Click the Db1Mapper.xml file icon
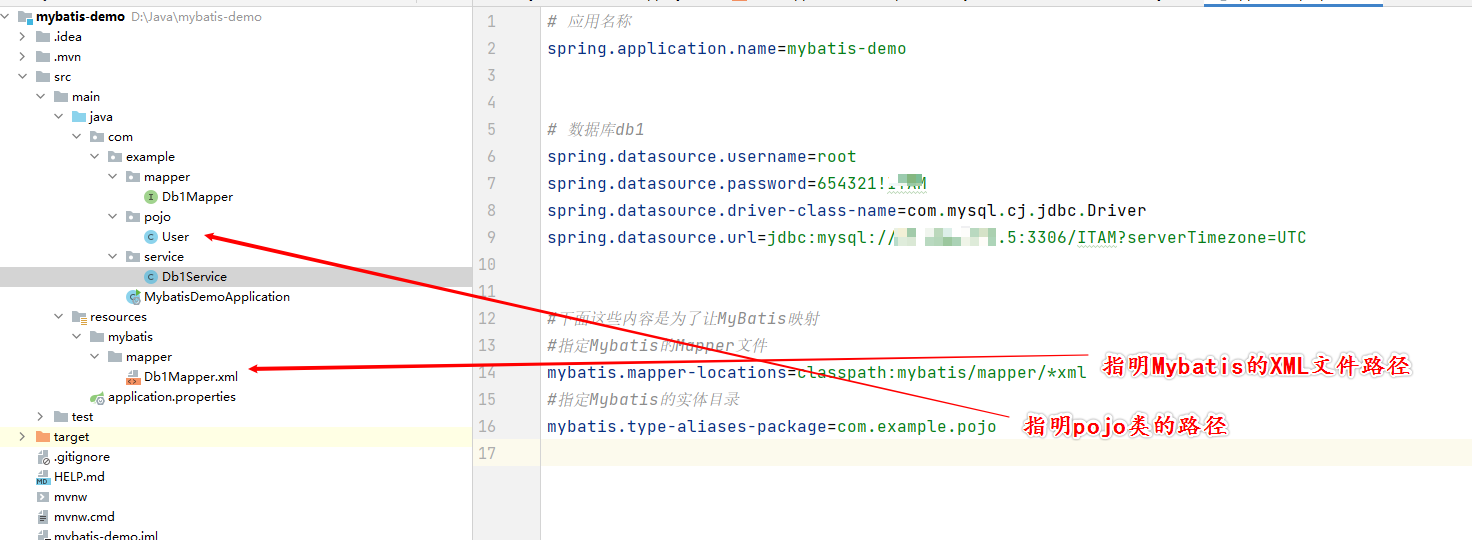Screen dimensions: 1472x540 coord(133,377)
